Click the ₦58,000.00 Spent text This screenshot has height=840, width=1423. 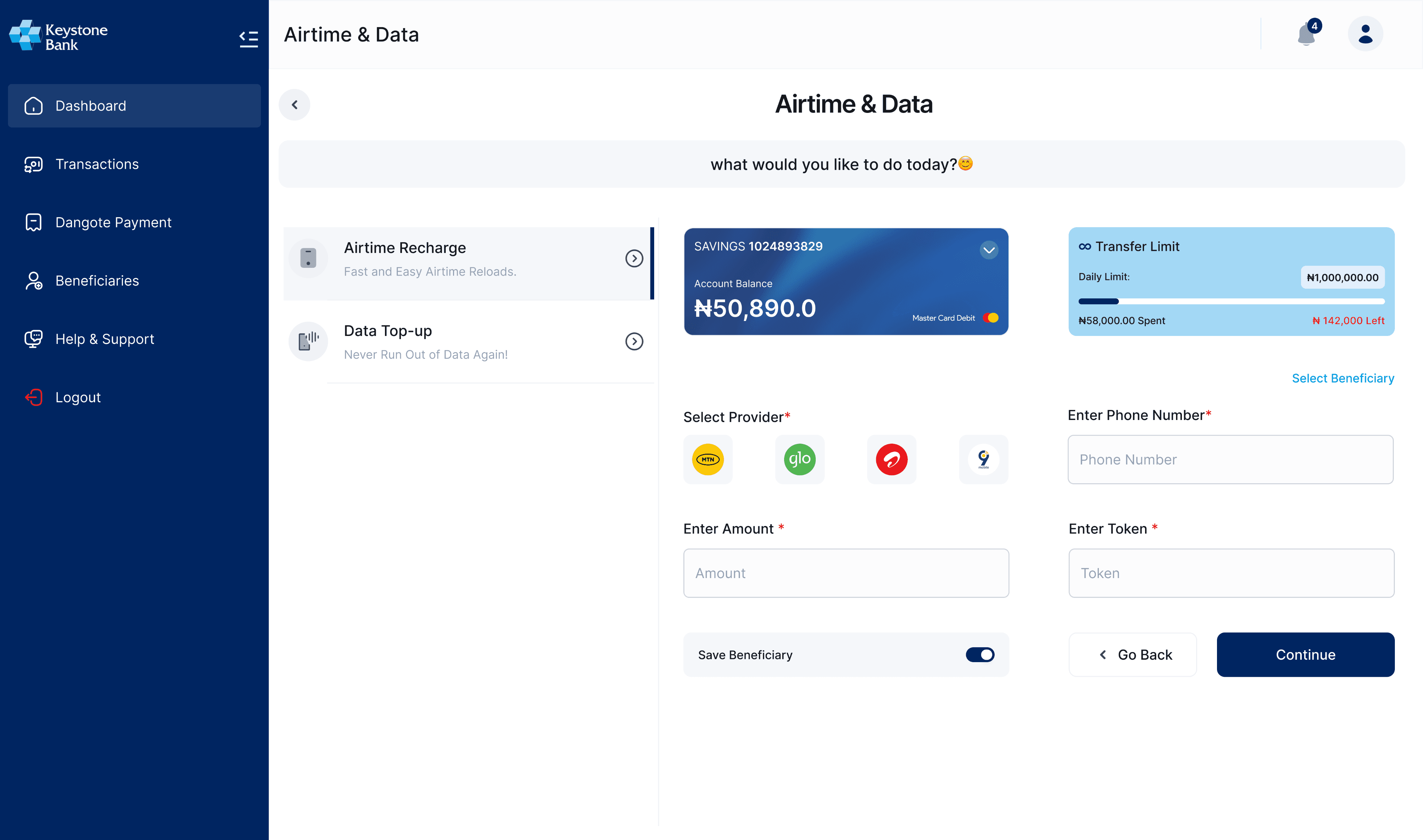click(x=1121, y=320)
